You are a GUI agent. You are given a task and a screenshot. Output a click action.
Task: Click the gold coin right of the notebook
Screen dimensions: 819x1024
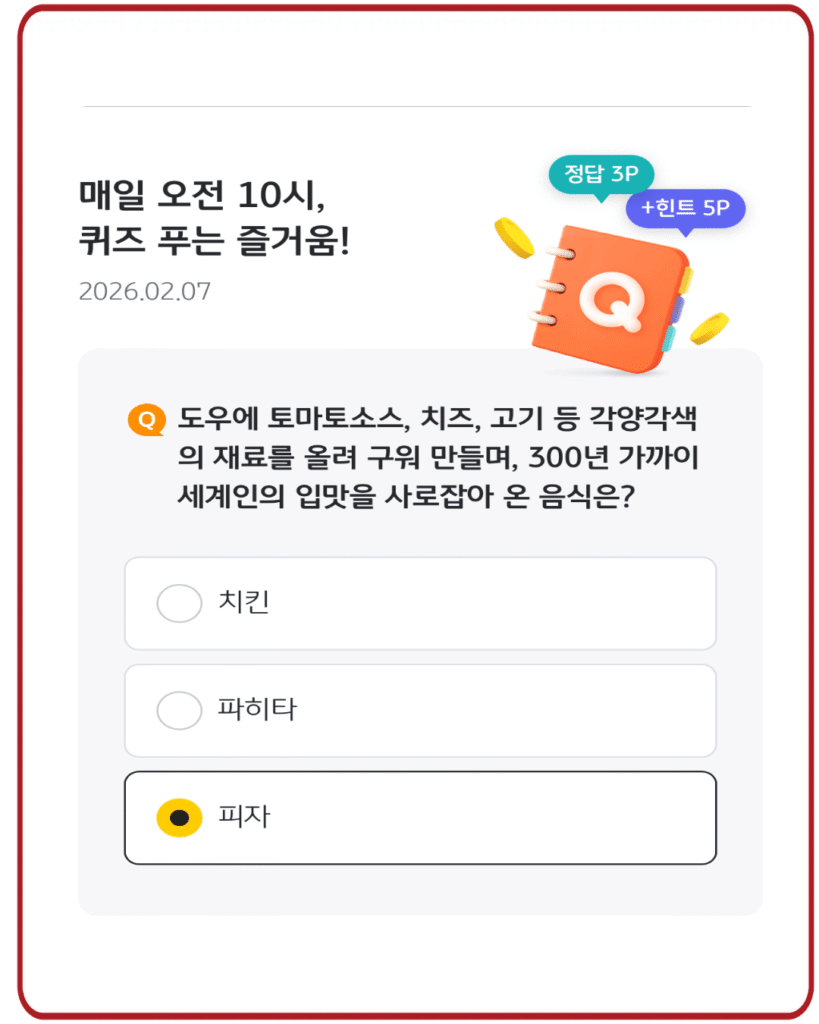coord(710,327)
